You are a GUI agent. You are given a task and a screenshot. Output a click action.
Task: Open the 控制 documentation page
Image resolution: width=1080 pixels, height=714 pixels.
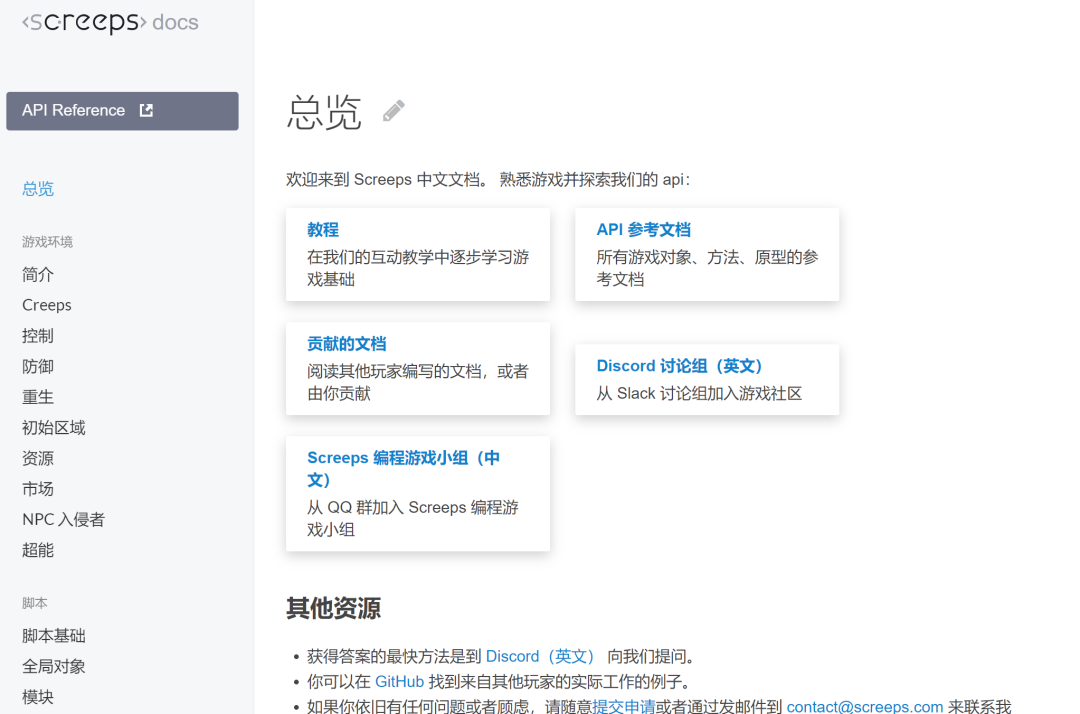click(37, 335)
